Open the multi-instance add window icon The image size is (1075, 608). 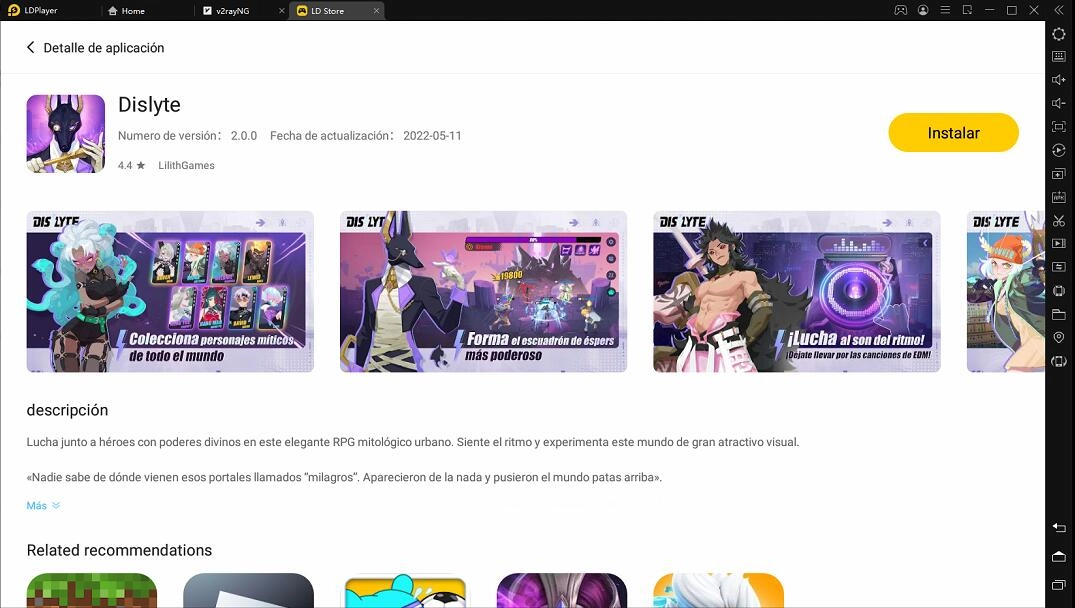[x=1059, y=173]
